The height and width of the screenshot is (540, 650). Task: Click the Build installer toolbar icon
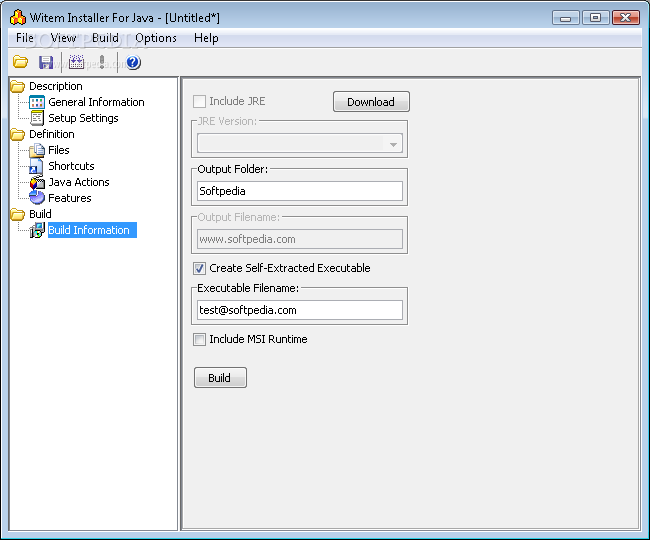(76, 62)
